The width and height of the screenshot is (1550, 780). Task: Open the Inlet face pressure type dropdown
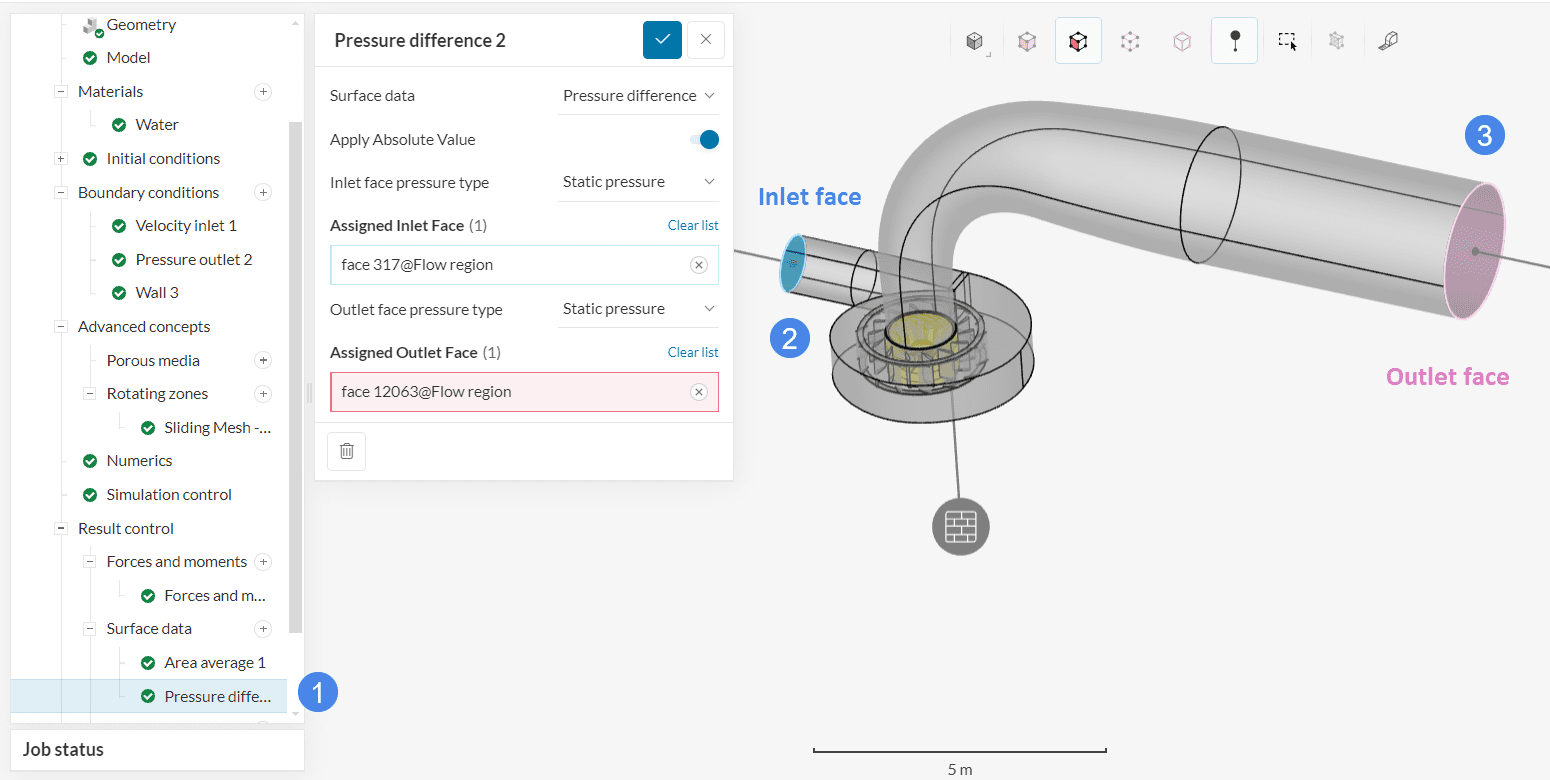[638, 182]
